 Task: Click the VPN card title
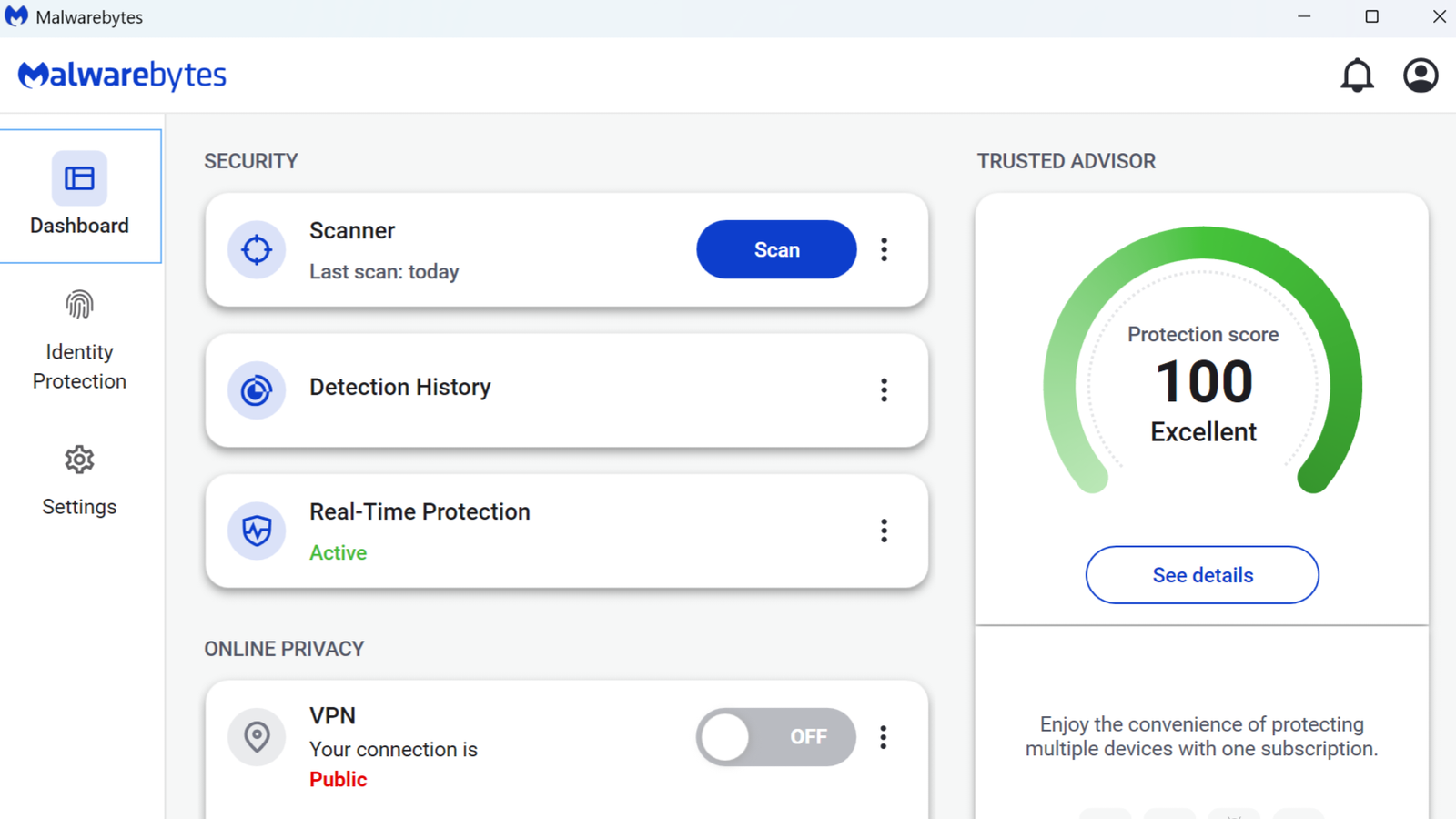pyautogui.click(x=332, y=716)
